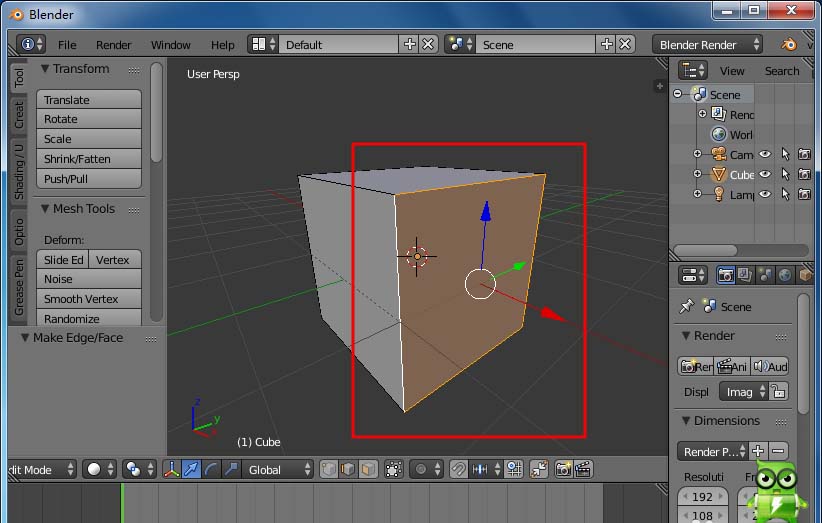Open the Global orientation dropdown
This screenshot has height=523, width=822.
point(279,469)
